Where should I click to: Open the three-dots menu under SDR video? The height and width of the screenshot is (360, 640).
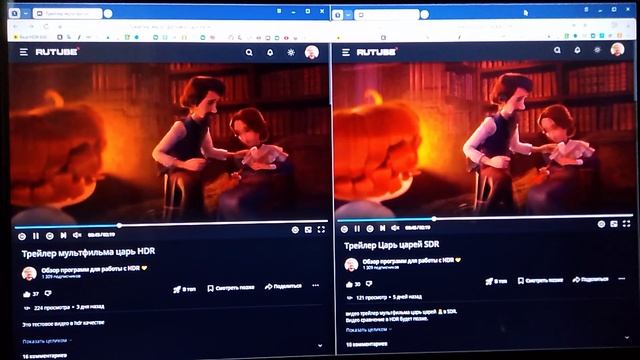click(x=622, y=278)
